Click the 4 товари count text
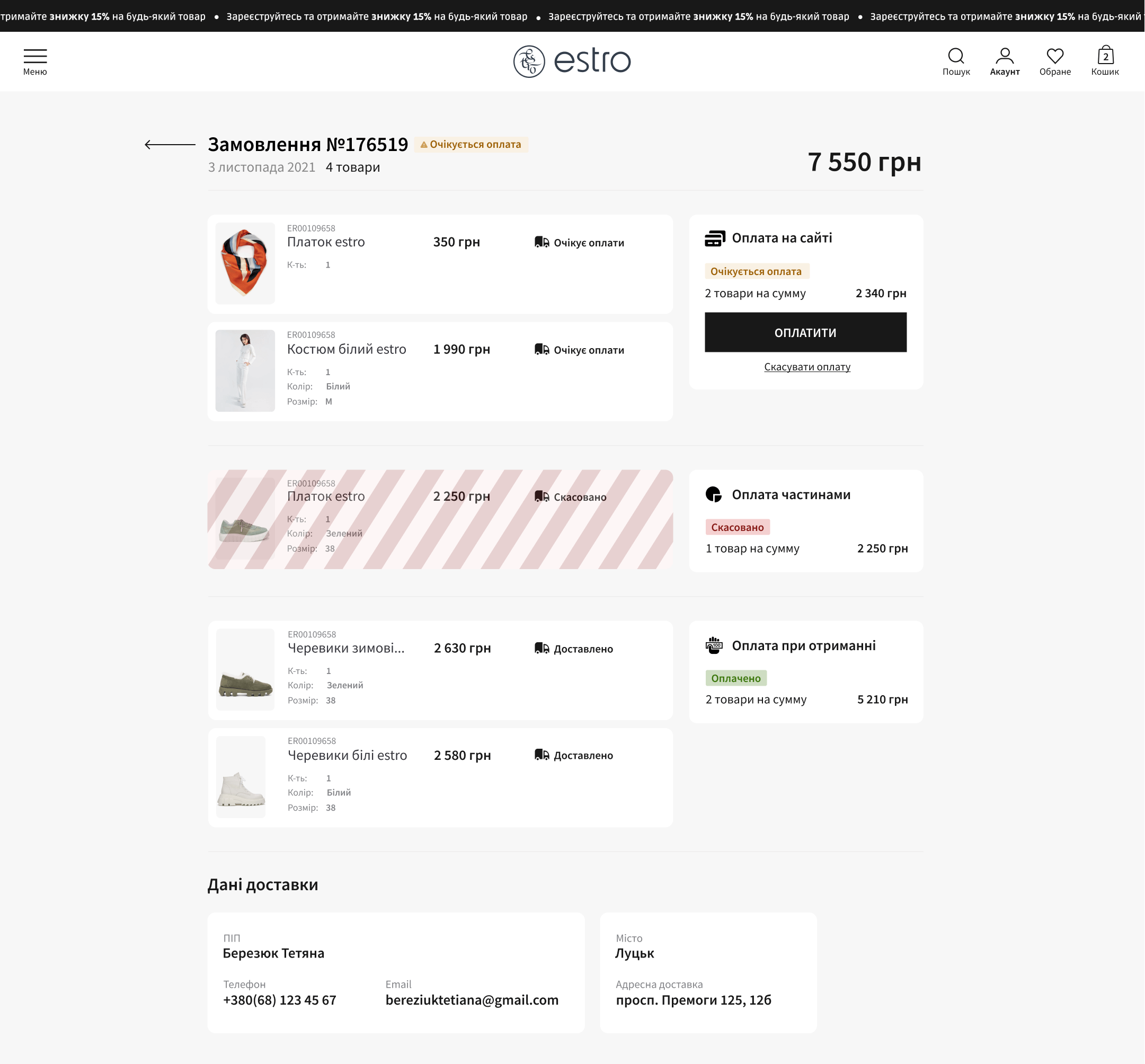Viewport: 1145px width, 1064px height. (x=353, y=167)
